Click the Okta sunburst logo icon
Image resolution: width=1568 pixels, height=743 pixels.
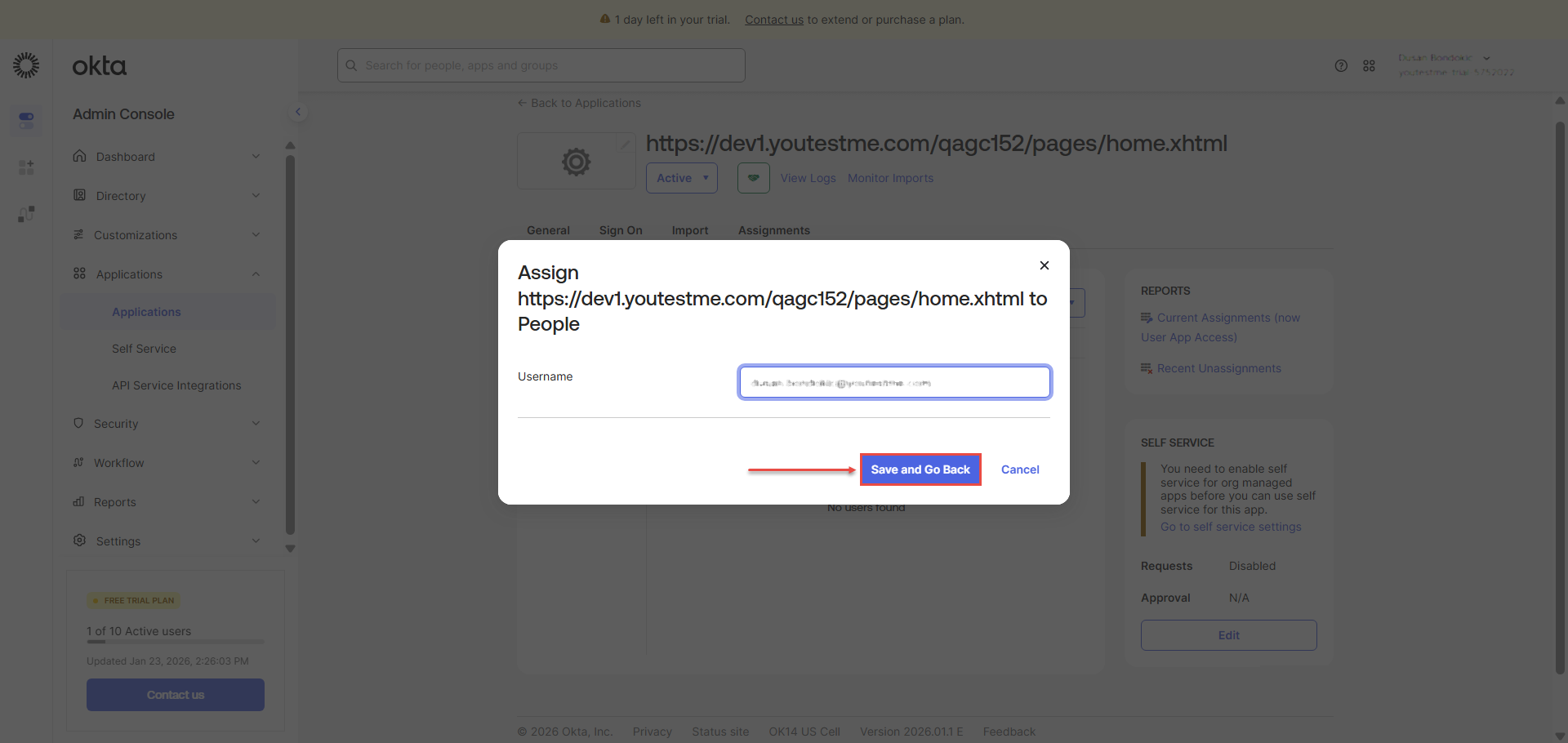tap(26, 65)
